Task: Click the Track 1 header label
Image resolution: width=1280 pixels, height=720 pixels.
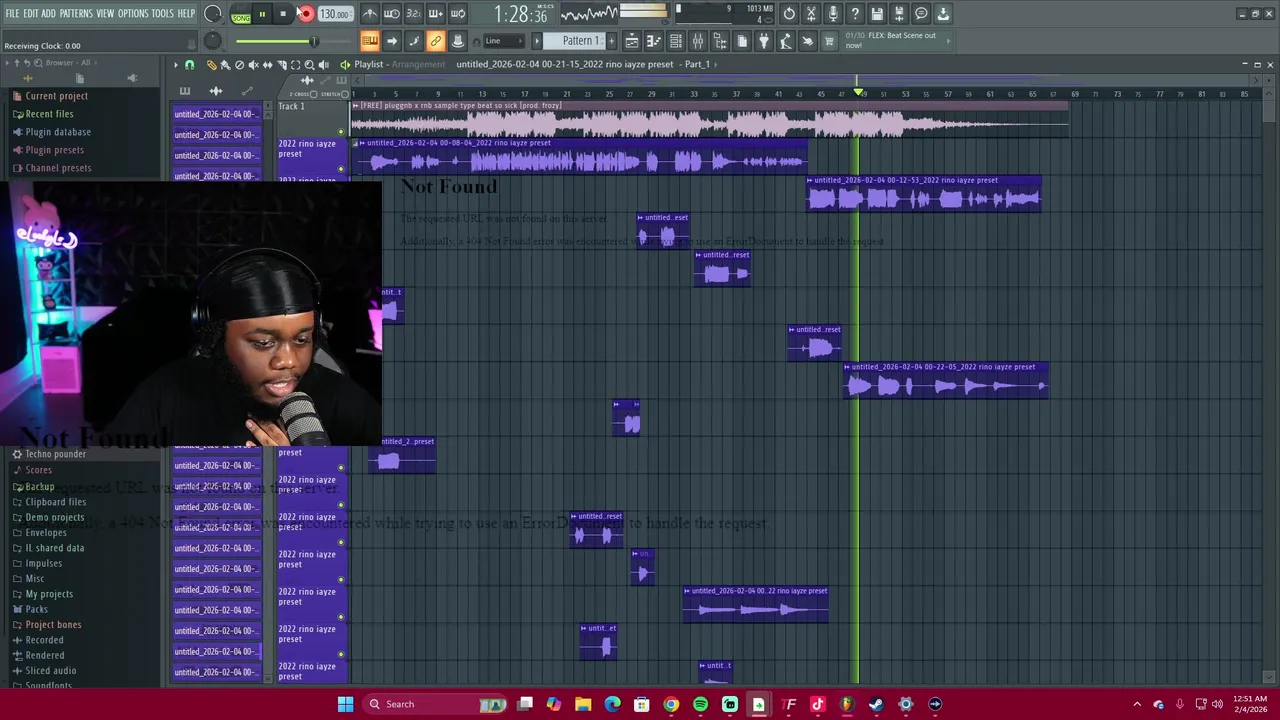Action: point(291,106)
